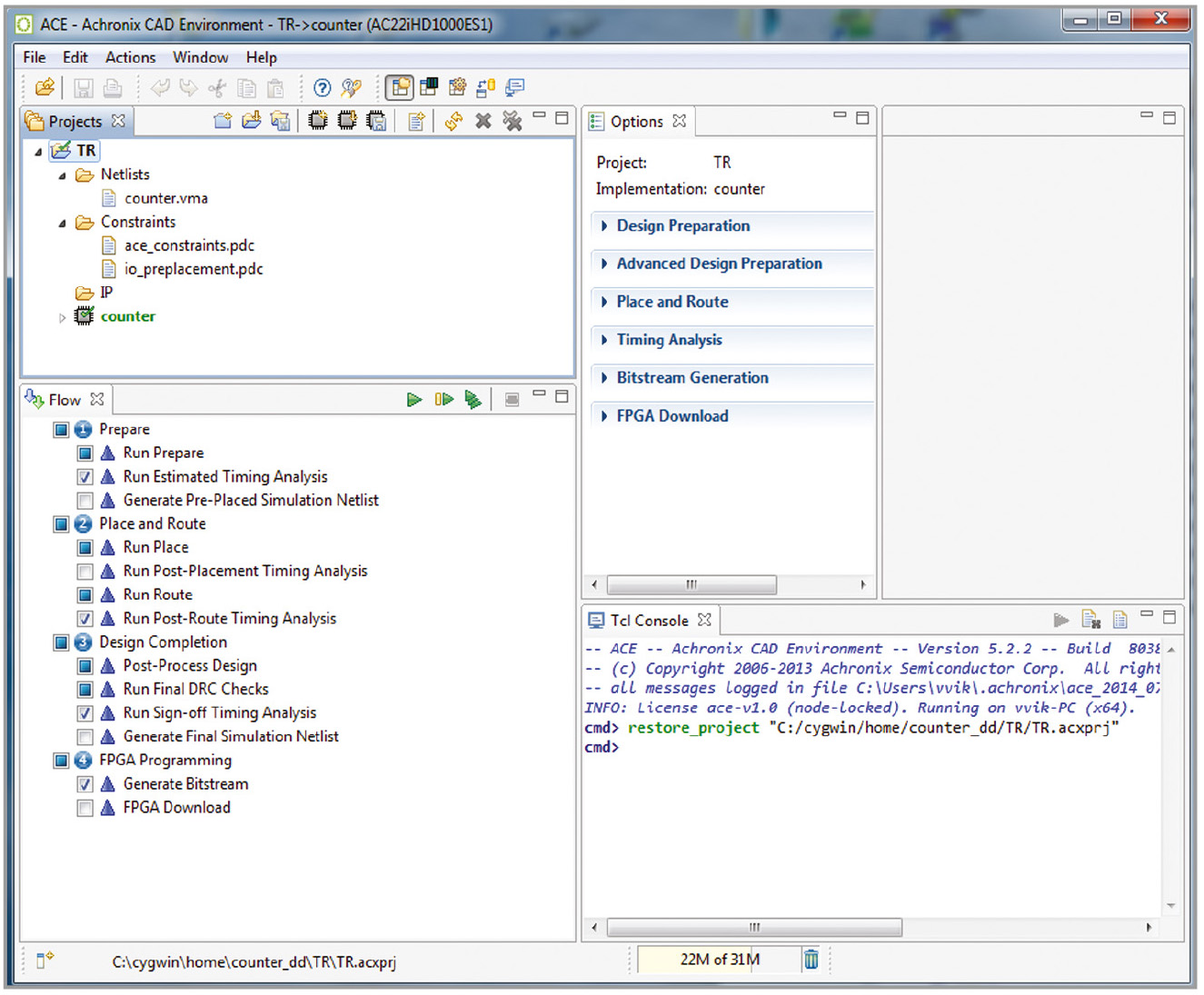This screenshot has width=1204, height=995.
Task: Enable Generate Pre-Placed Simulation Netlist checkbox
Action: [85, 501]
